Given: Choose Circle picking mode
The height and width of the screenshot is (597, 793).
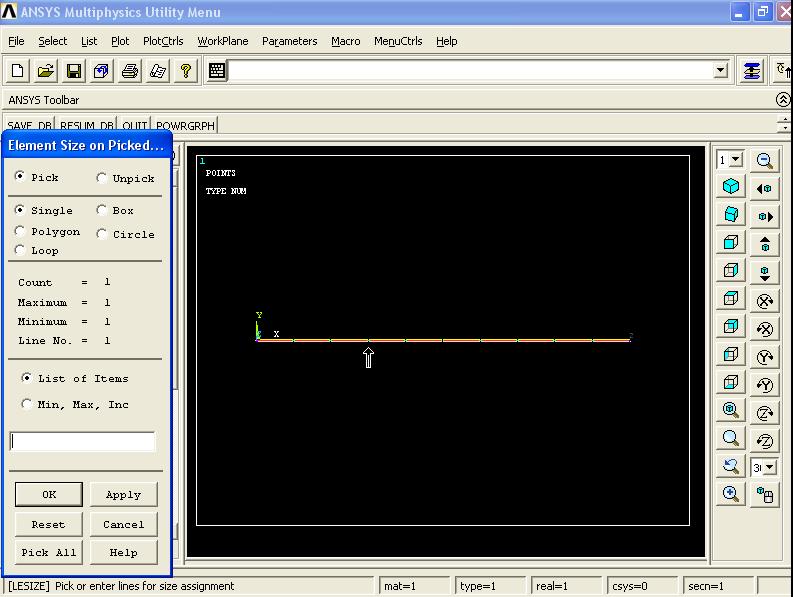Looking at the screenshot, I should click(102, 234).
